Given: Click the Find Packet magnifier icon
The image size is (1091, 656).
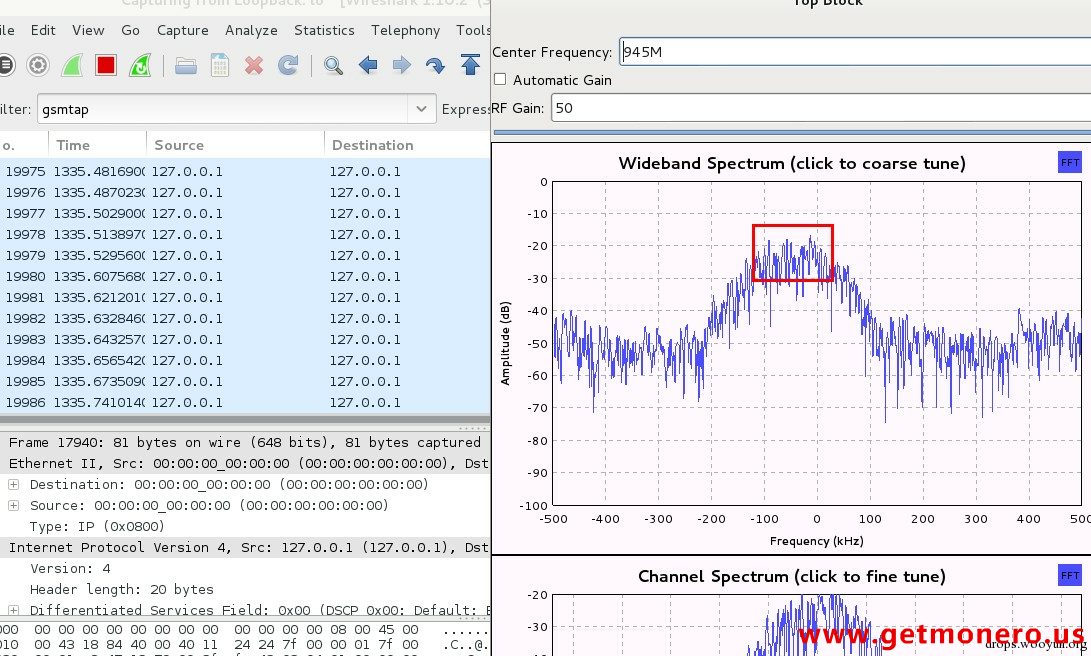Looking at the screenshot, I should [333, 66].
